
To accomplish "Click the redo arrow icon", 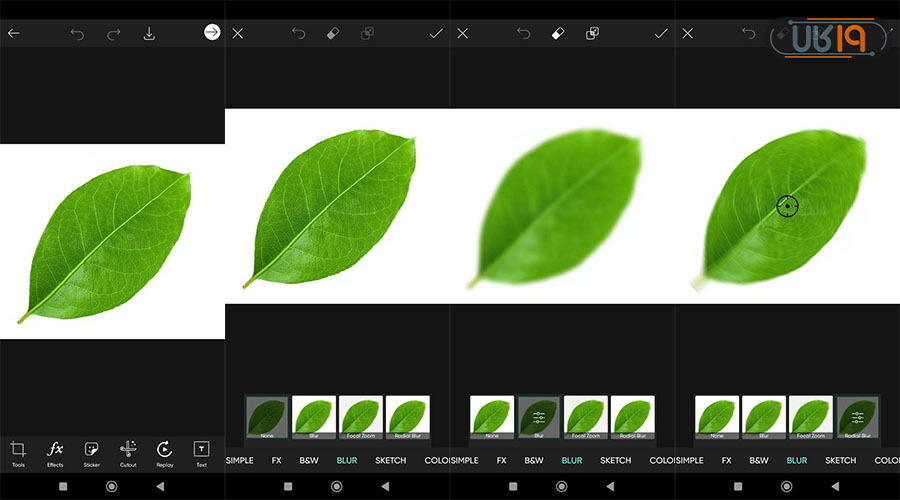I will coord(113,33).
